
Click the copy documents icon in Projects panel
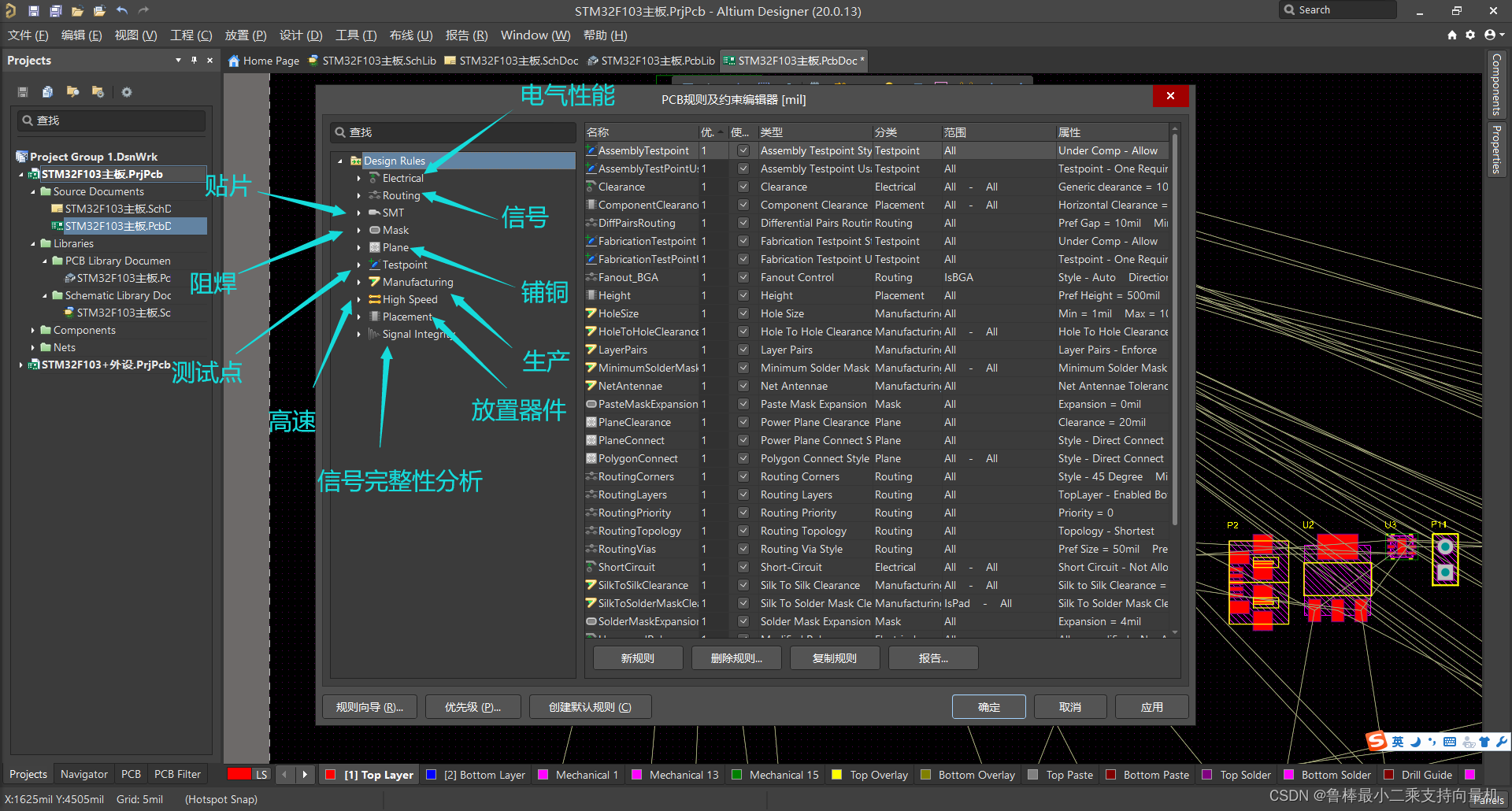coord(47,92)
